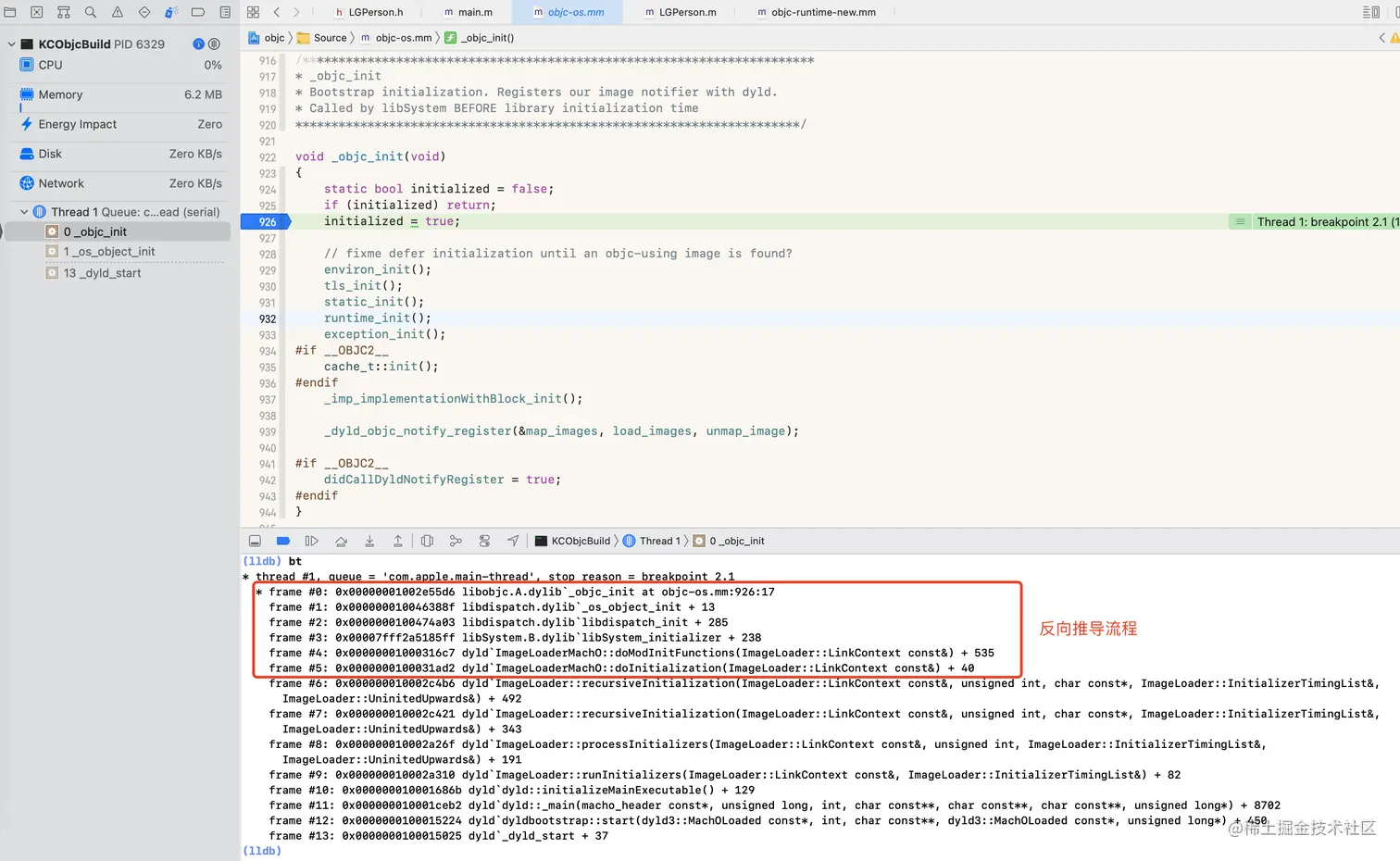Open the Memory gauge
The image size is (1400, 861).
(x=120, y=94)
